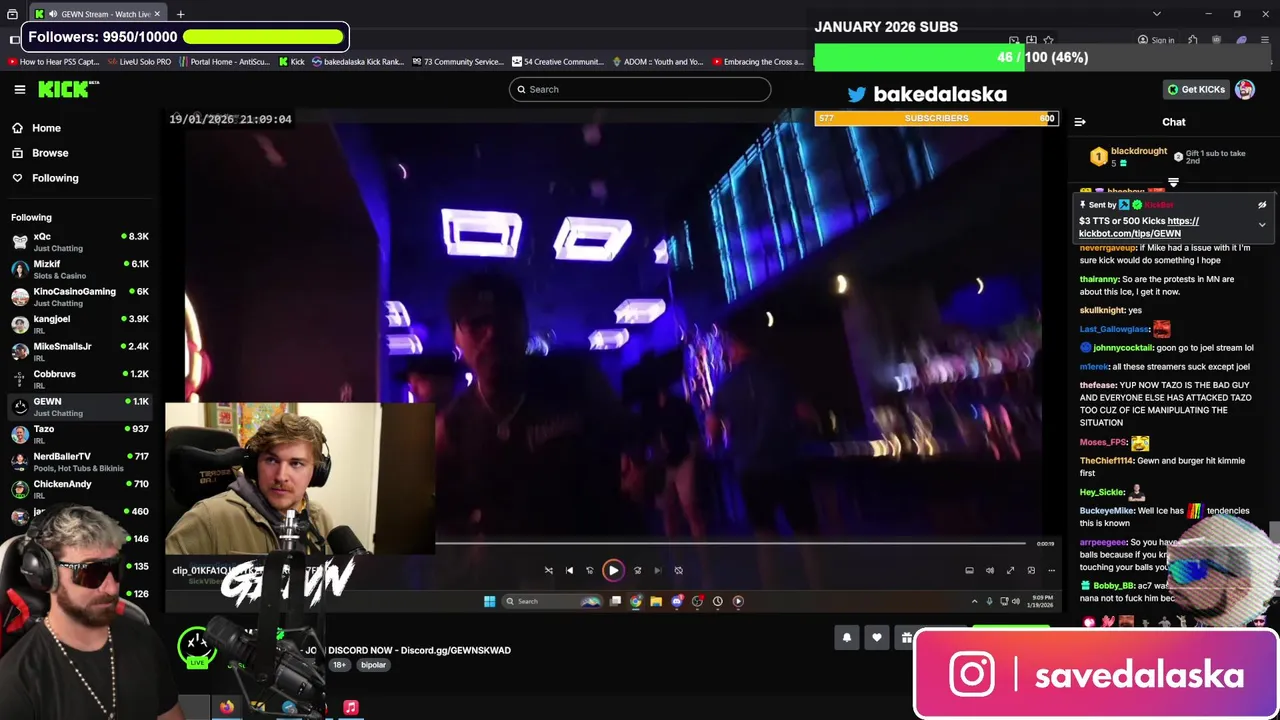Click the heart follow button under stream

tap(877, 638)
